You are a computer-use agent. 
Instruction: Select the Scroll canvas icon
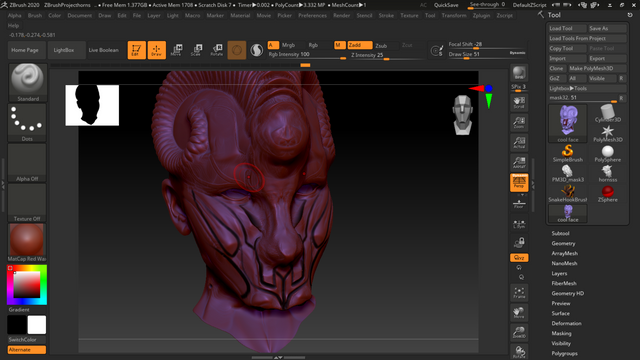[x=519, y=102]
